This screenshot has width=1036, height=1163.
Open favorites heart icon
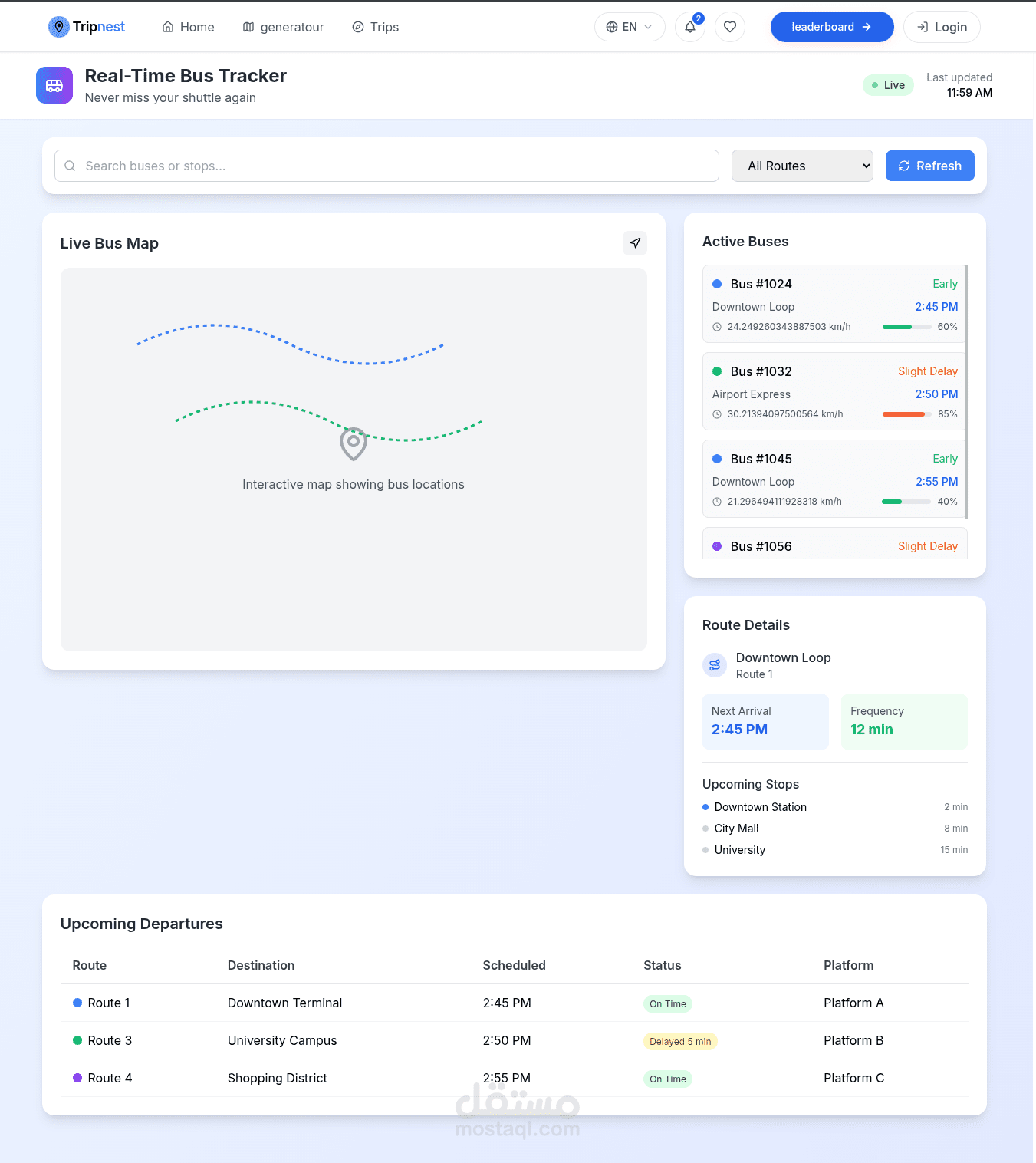click(x=730, y=27)
